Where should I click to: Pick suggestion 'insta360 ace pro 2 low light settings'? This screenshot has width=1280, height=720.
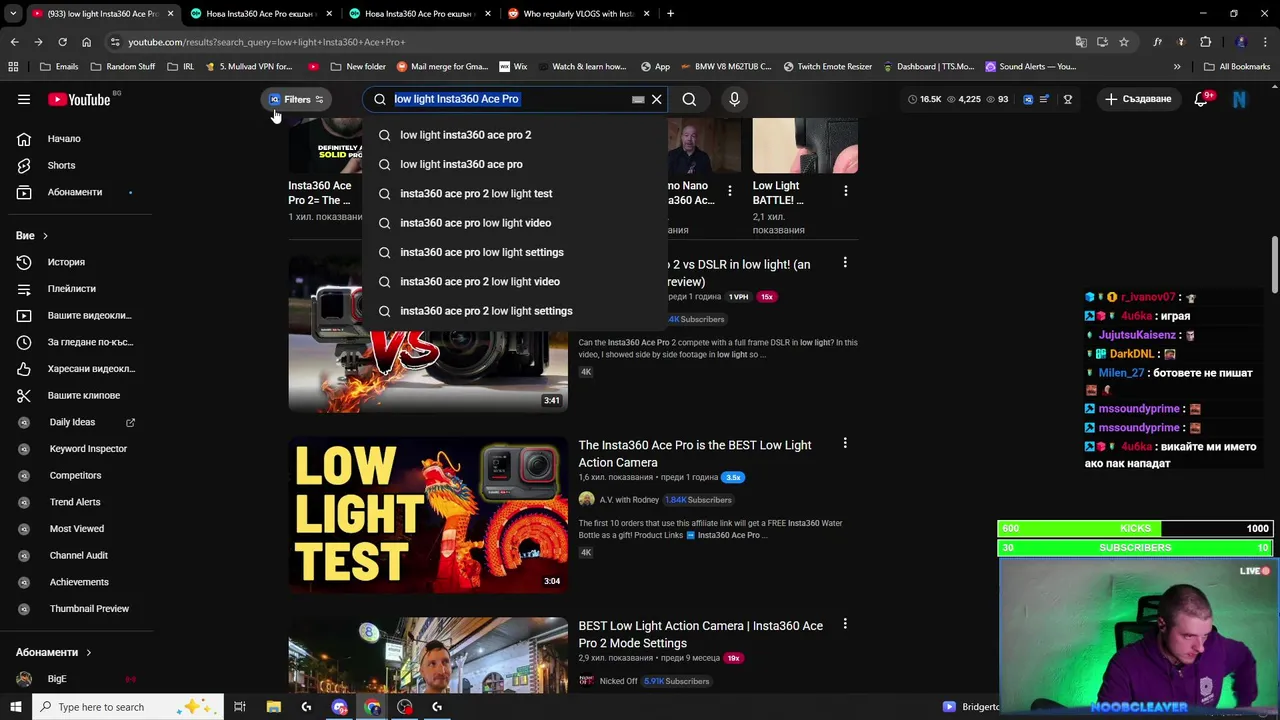pos(516,311)
